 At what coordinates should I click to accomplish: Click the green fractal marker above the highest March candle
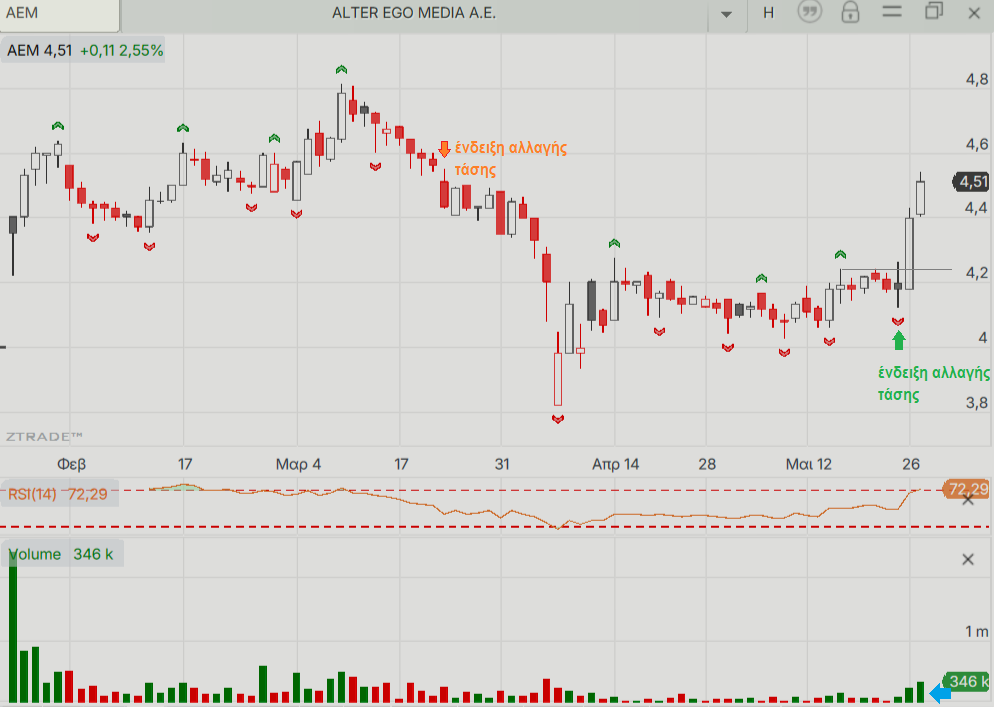pyautogui.click(x=341, y=69)
